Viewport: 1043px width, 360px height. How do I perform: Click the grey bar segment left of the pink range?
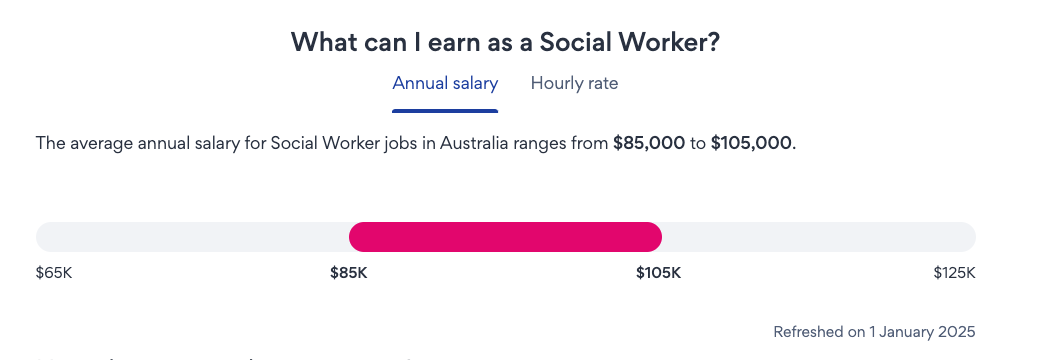(192, 237)
